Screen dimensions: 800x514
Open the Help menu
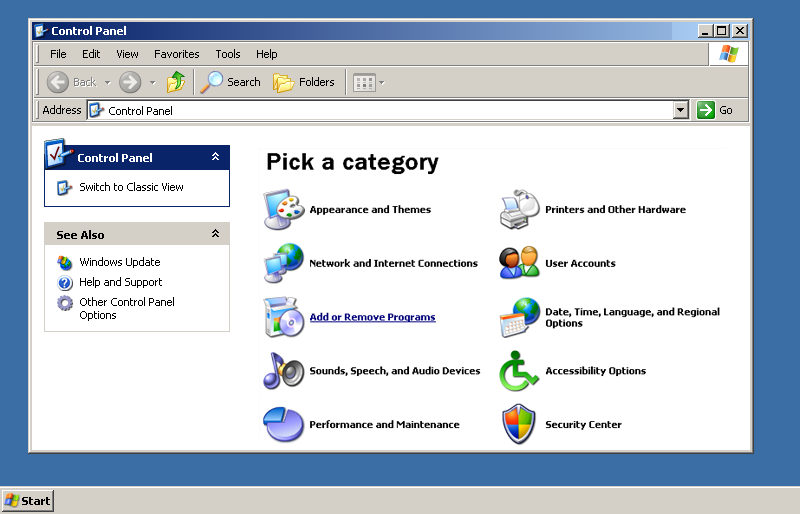[266, 54]
